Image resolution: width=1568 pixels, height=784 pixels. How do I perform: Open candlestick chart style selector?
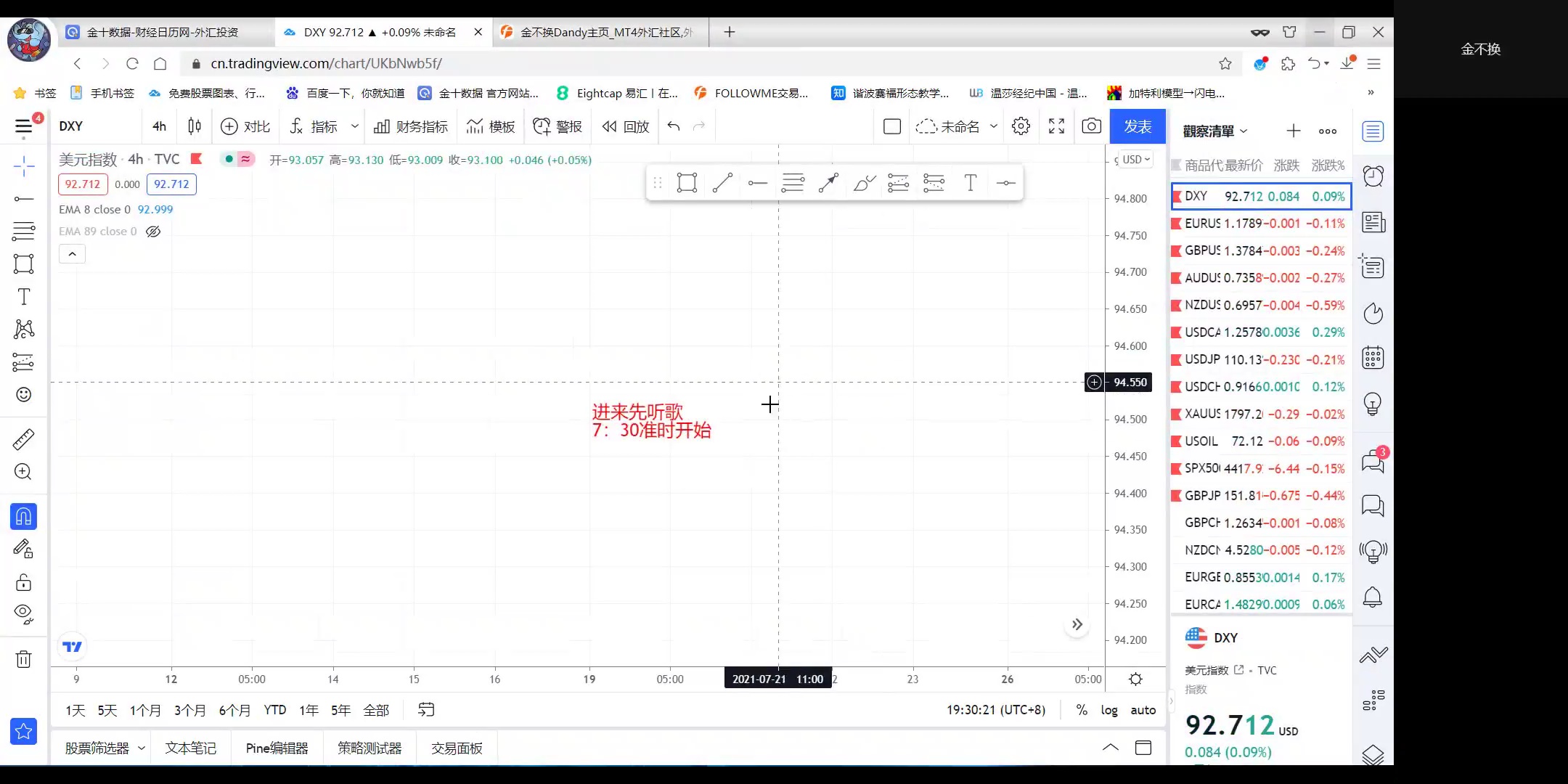[194, 126]
